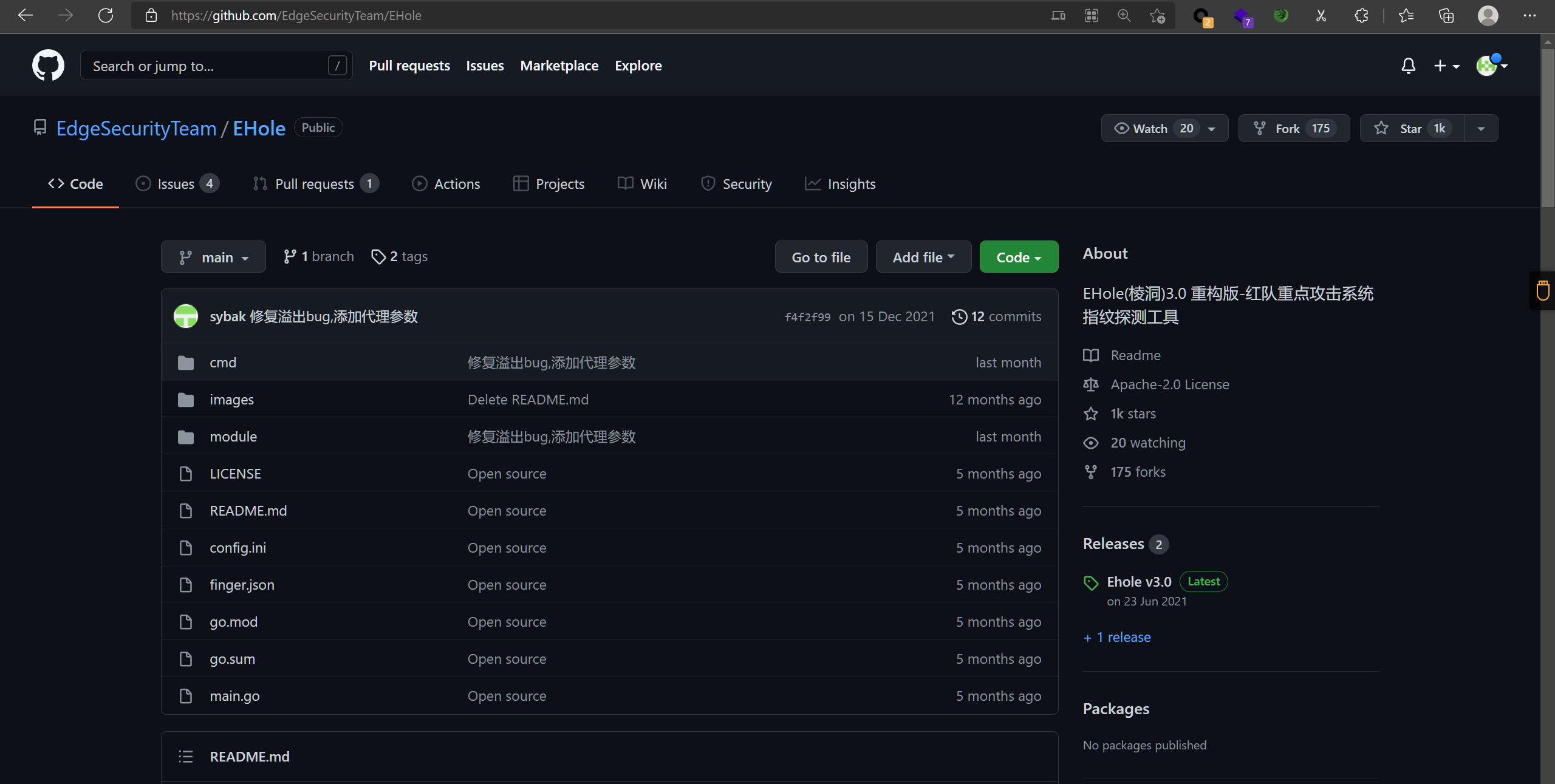This screenshot has width=1555, height=784.
Task: Open EdgeSecurityTeam owner link
Action: [x=137, y=128]
